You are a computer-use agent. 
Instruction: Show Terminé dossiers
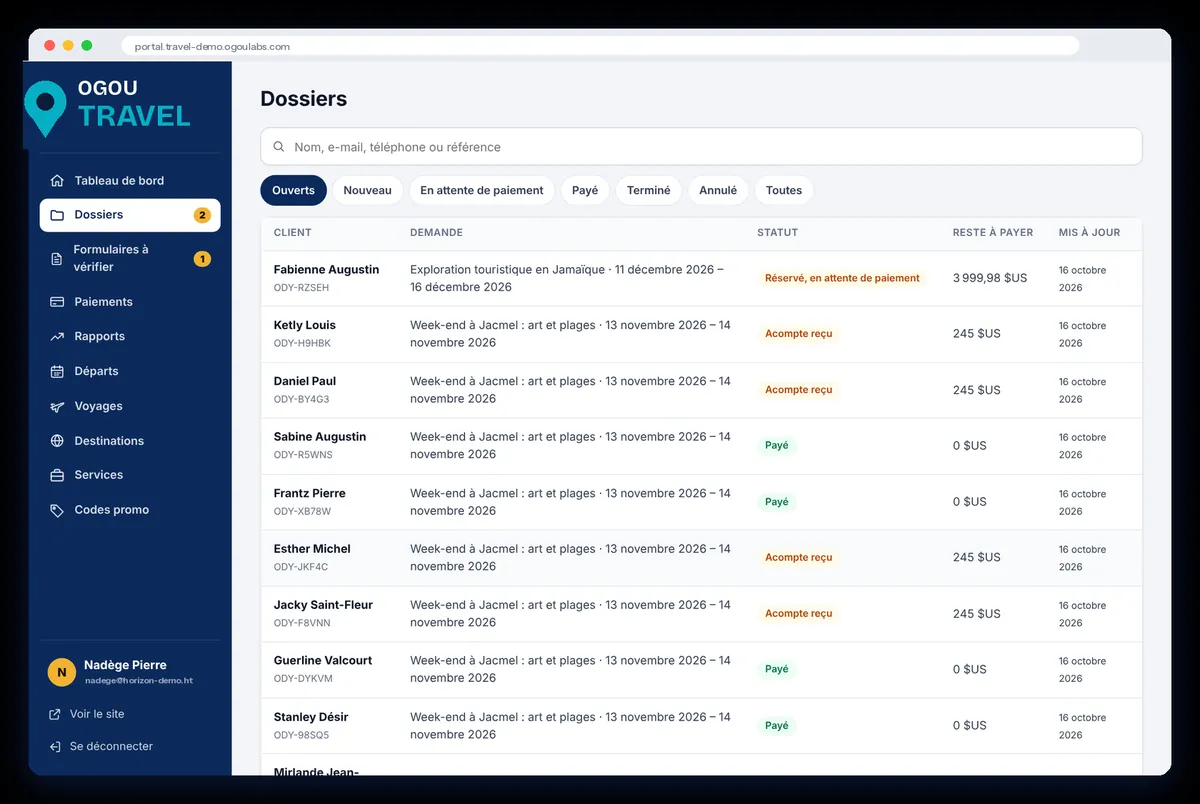649,190
